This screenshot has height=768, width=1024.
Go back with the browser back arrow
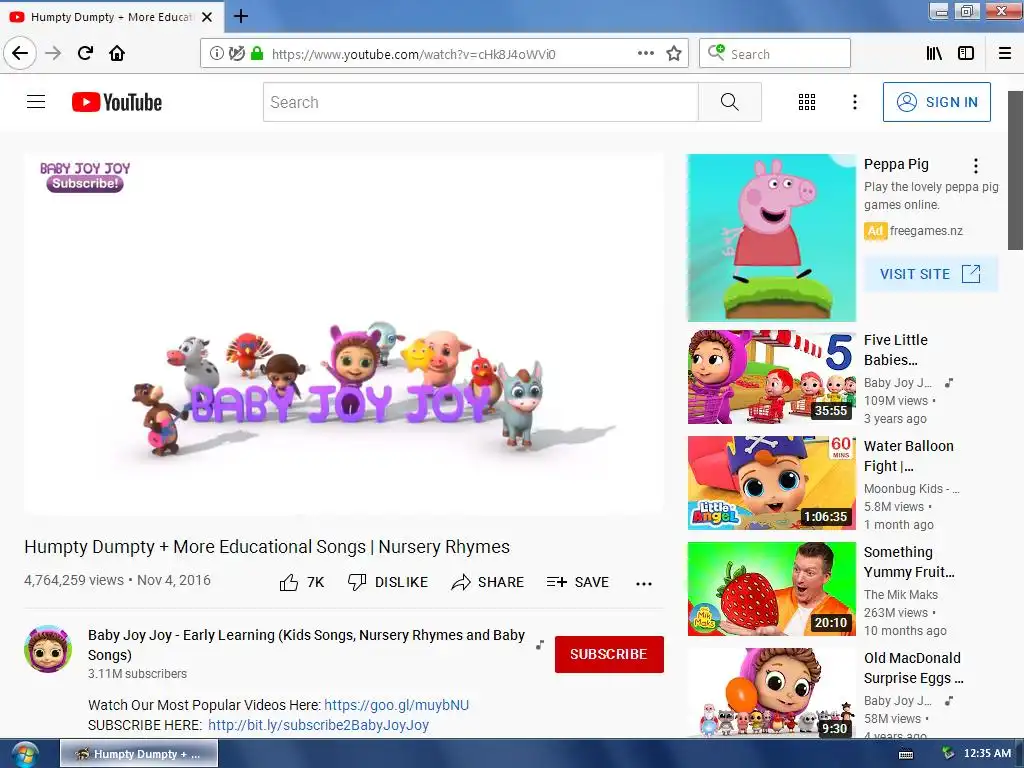20,53
